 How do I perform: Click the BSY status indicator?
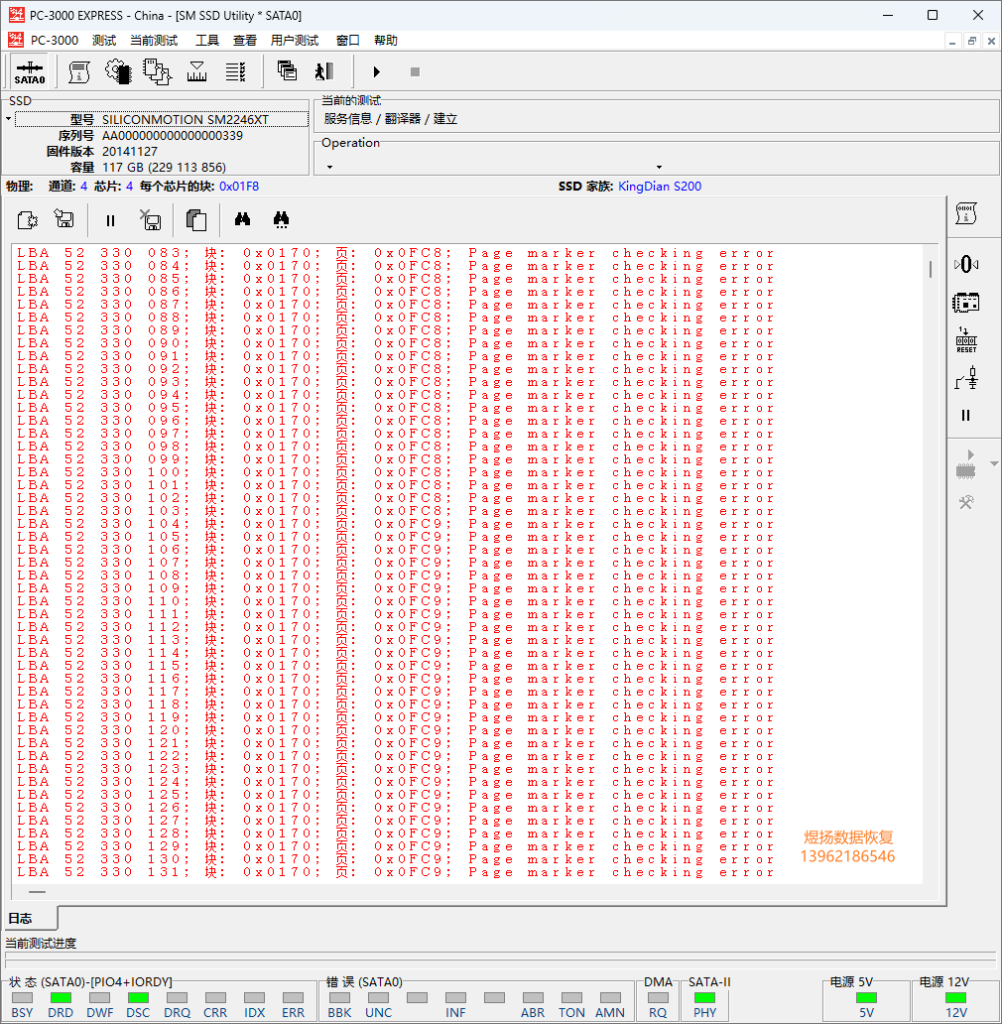22,997
